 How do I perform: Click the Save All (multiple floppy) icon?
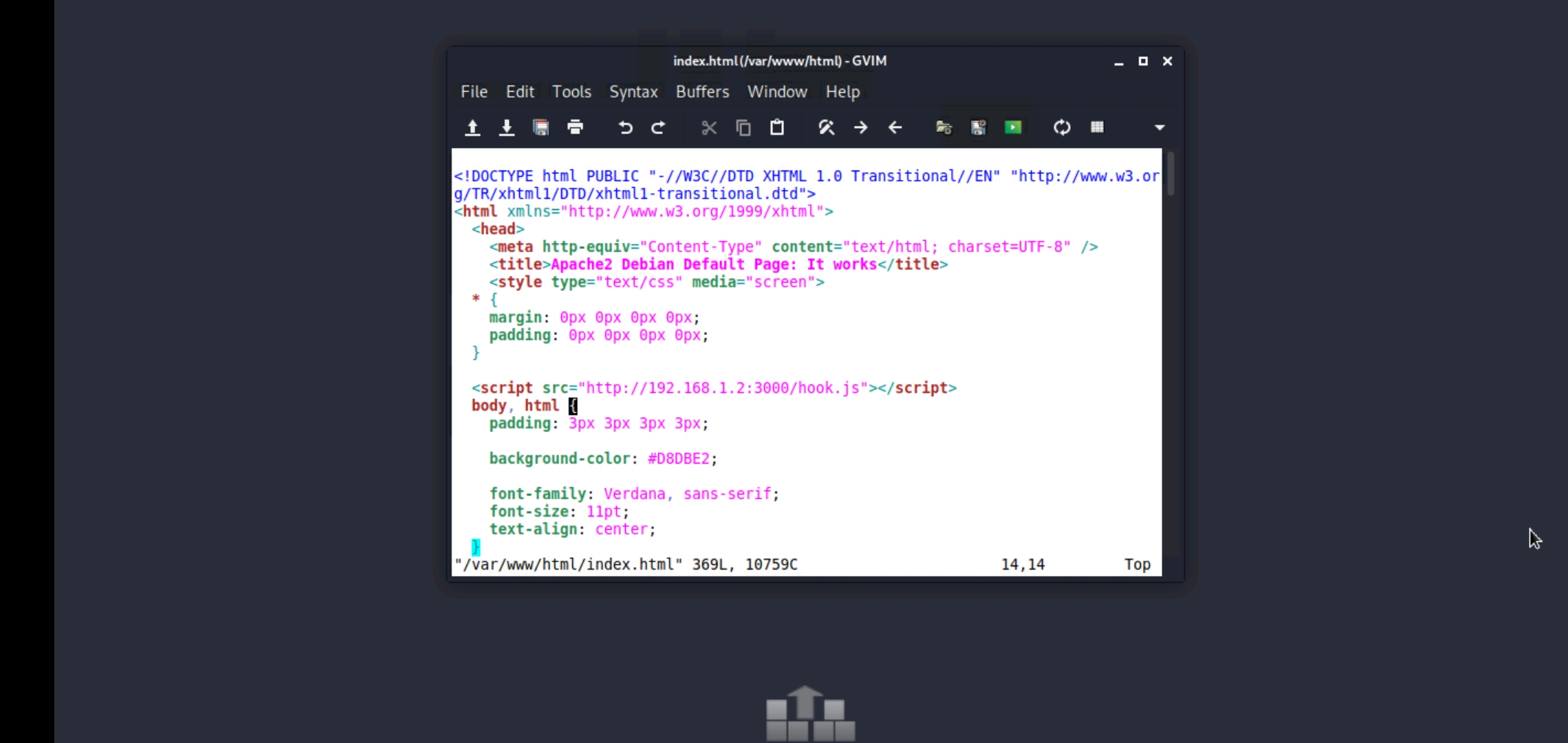point(541,127)
